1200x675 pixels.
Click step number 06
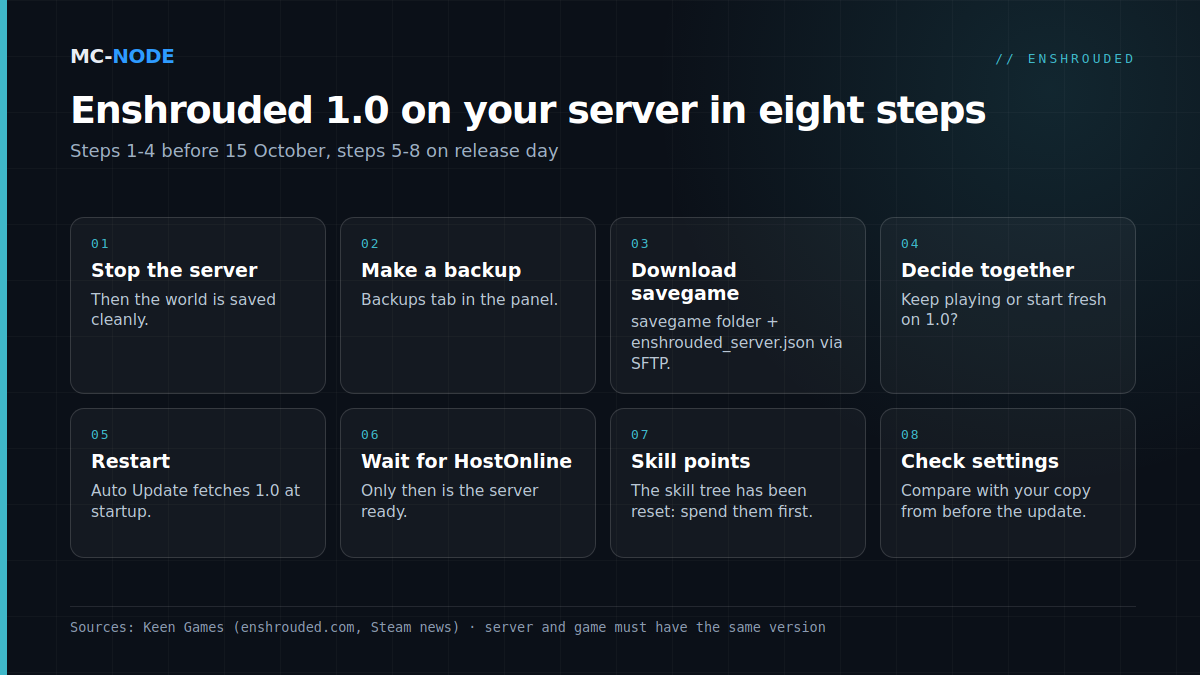pyautogui.click(x=370, y=435)
